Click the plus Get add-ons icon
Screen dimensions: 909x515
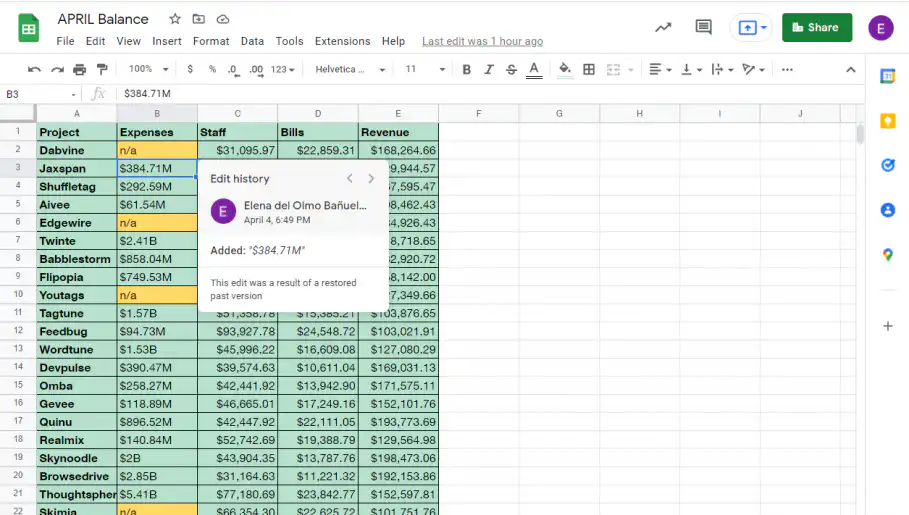point(888,326)
